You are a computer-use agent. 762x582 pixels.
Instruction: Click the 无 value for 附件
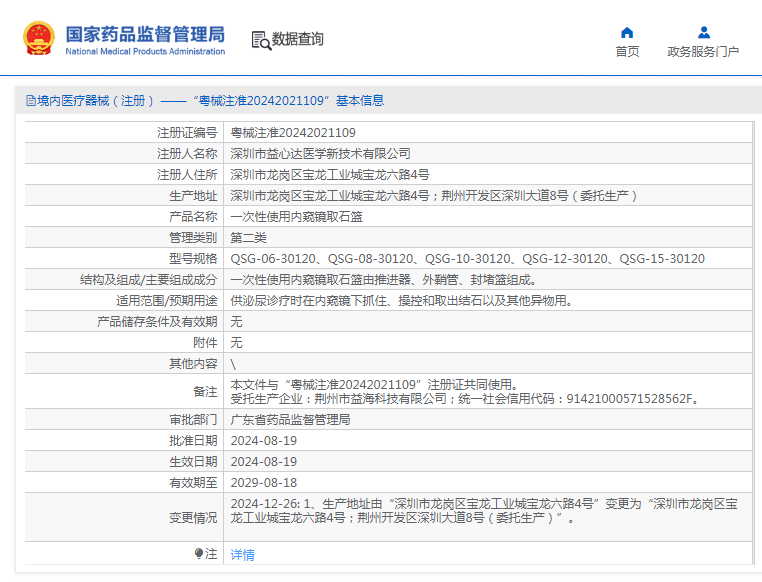coord(236,342)
